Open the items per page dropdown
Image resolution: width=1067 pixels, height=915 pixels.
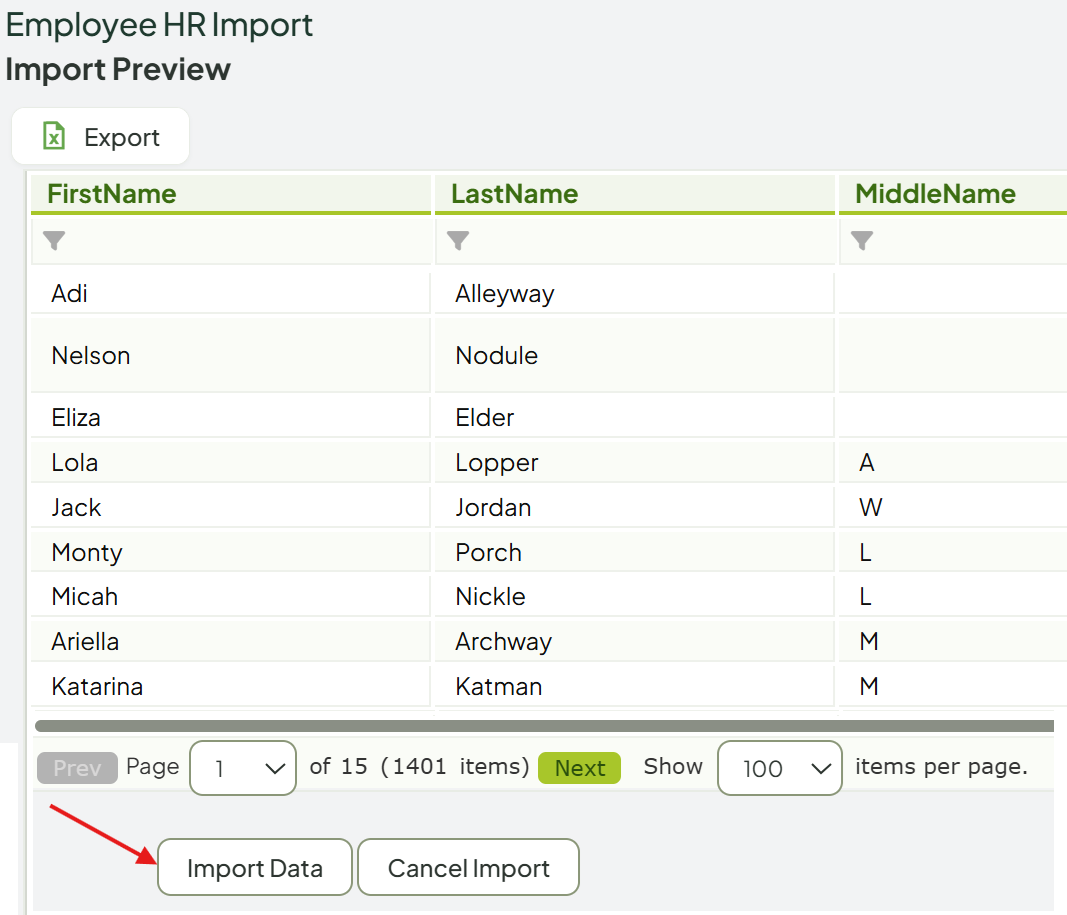pyautogui.click(x=780, y=768)
